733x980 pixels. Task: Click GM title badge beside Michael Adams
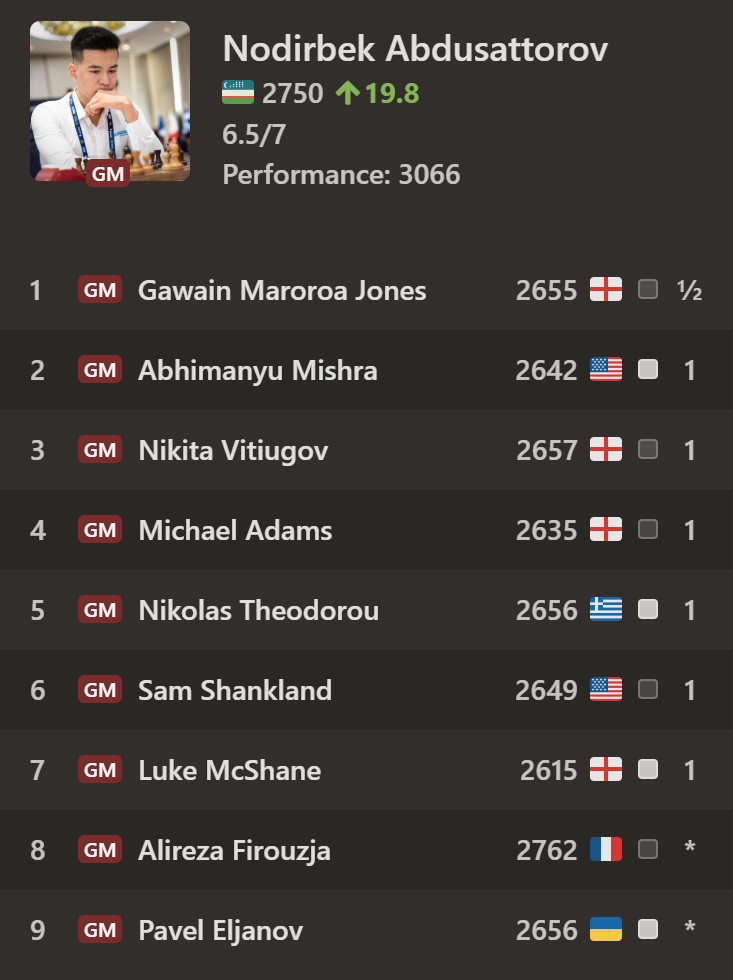click(x=100, y=530)
